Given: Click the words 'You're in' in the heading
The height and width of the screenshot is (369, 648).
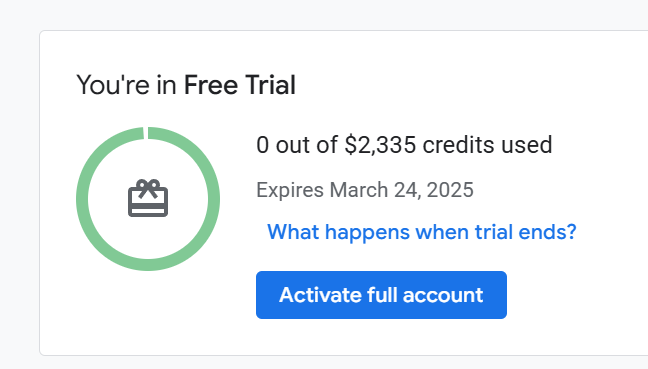Looking at the screenshot, I should (x=126, y=85).
